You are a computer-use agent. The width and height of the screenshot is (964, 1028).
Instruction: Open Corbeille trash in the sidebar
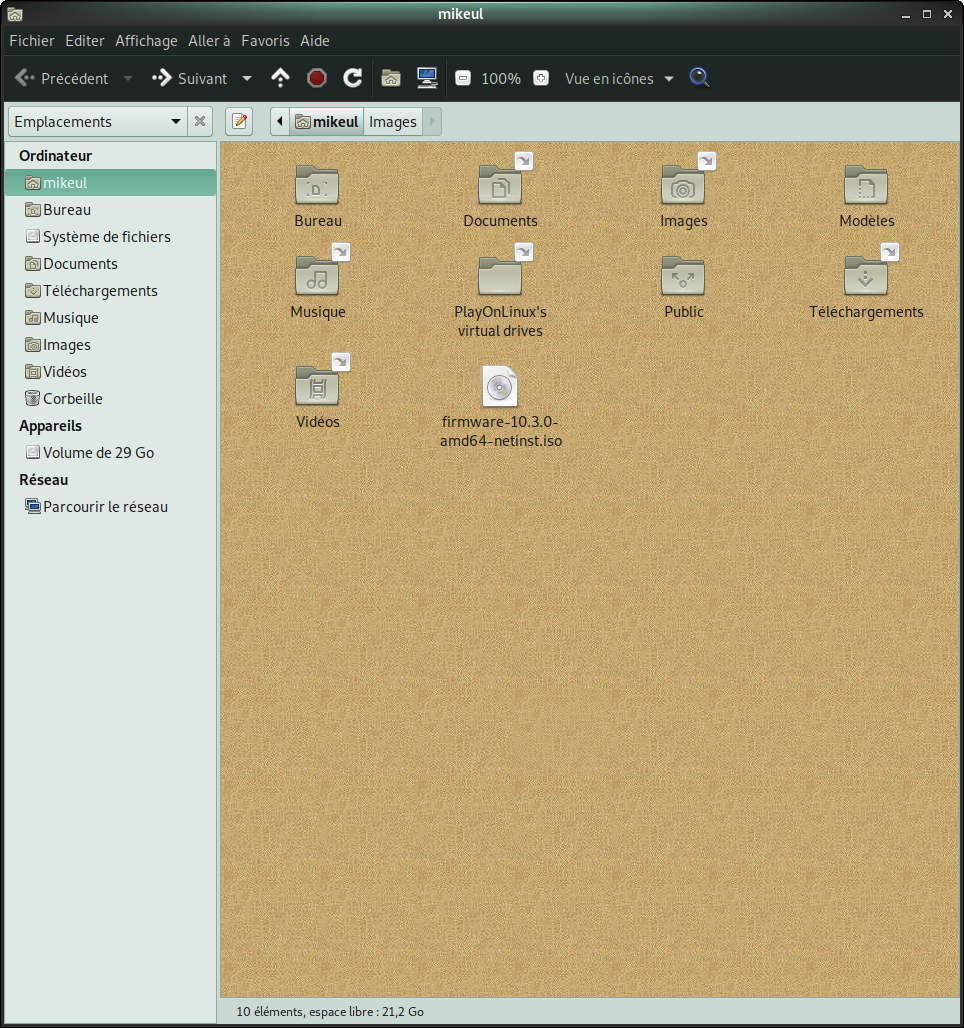(x=110, y=399)
